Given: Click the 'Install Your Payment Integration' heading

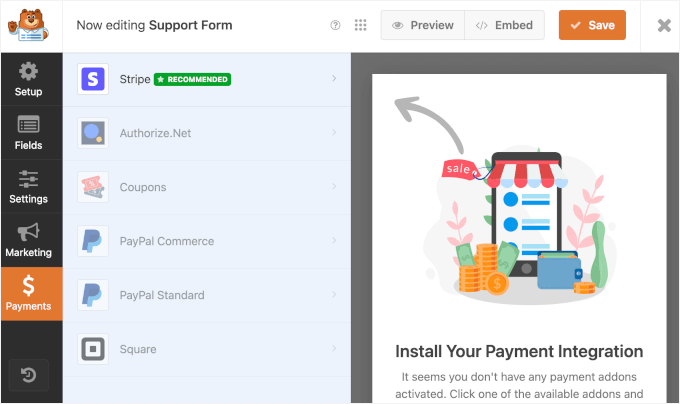Looking at the screenshot, I should 519,351.
